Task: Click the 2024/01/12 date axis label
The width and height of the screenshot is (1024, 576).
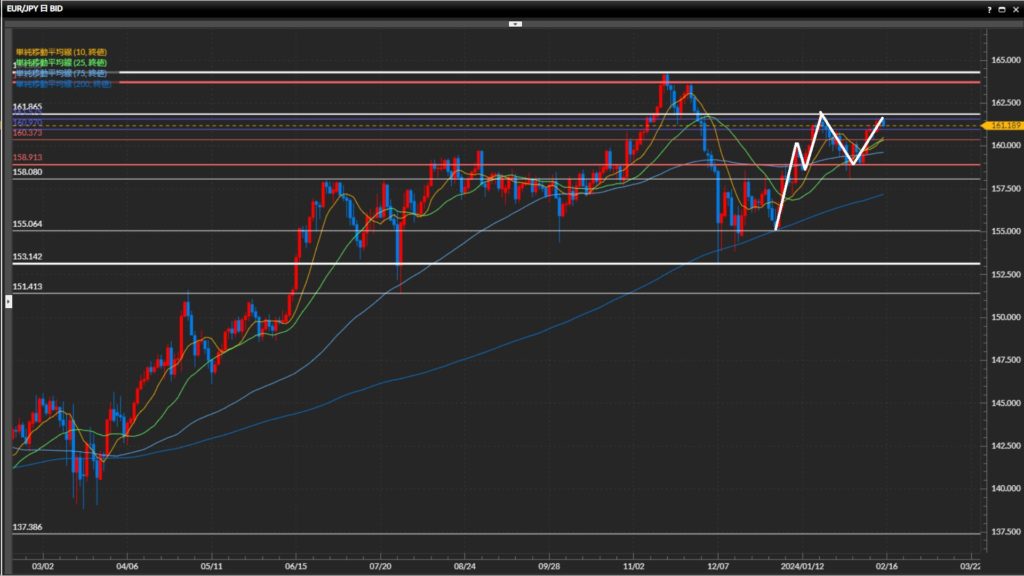Action: 803,565
